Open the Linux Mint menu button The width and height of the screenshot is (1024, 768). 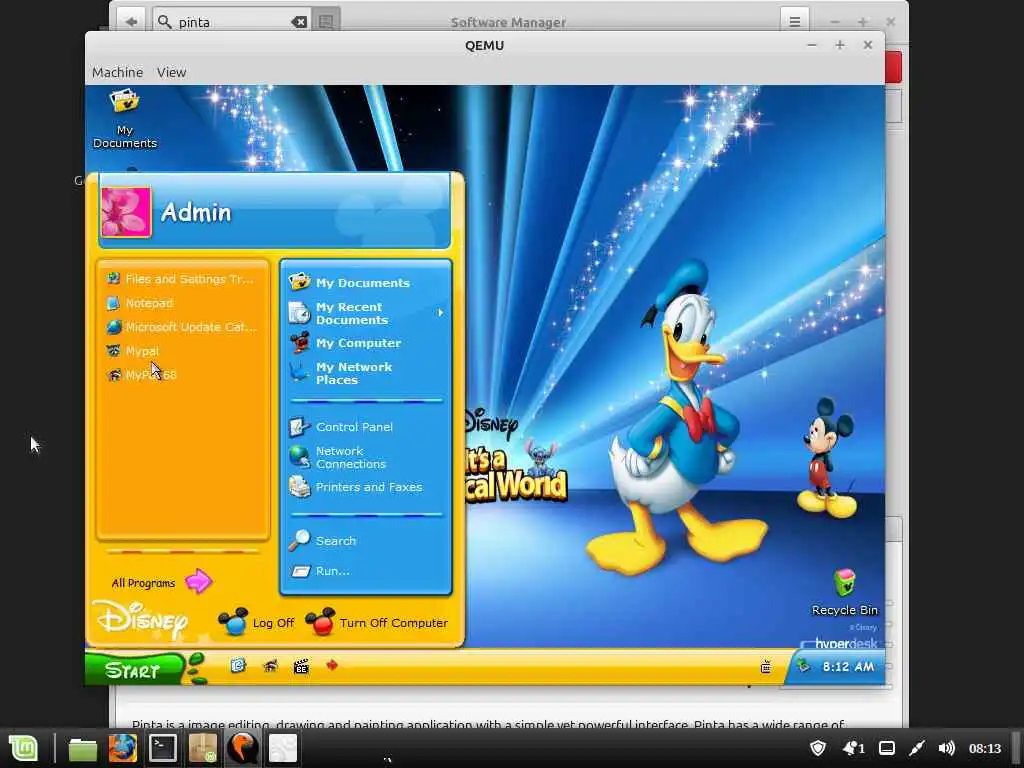click(23, 748)
